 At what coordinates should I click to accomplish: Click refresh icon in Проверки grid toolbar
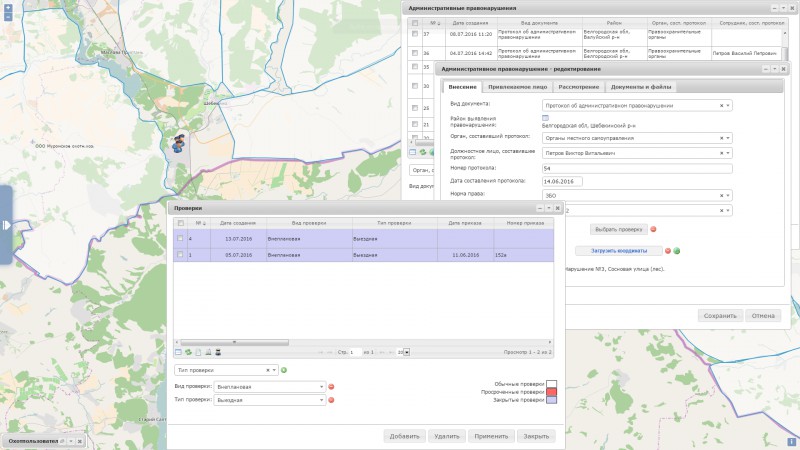coord(188,352)
